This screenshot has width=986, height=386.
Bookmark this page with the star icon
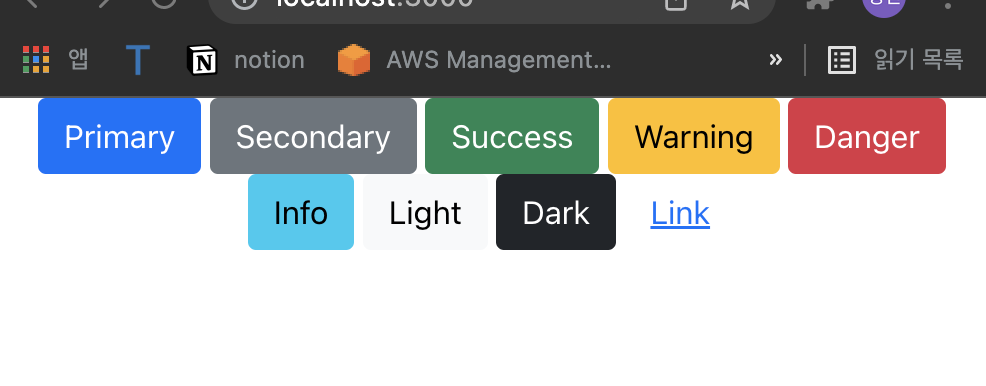tap(740, 3)
